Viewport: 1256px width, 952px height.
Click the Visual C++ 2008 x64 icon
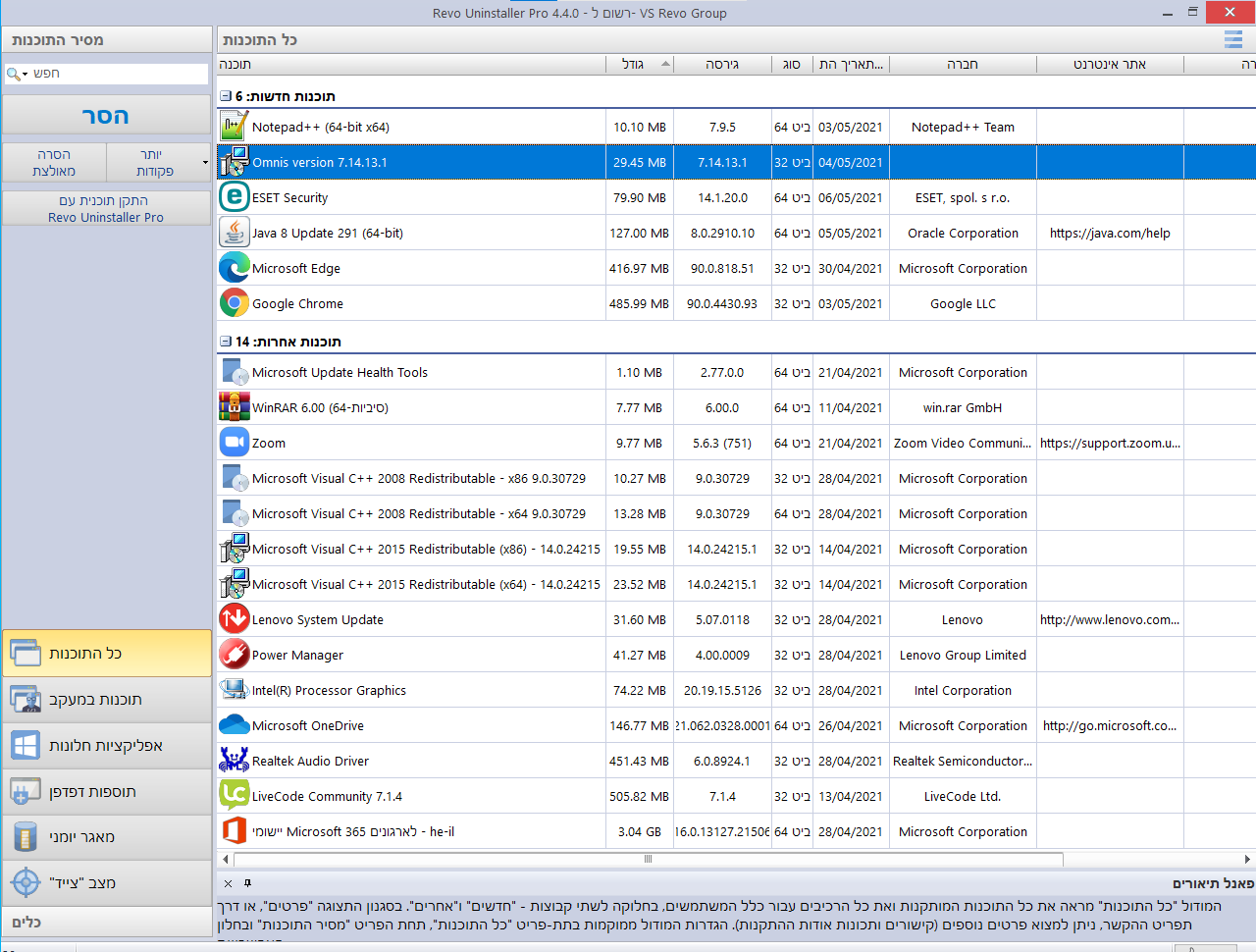coord(234,513)
